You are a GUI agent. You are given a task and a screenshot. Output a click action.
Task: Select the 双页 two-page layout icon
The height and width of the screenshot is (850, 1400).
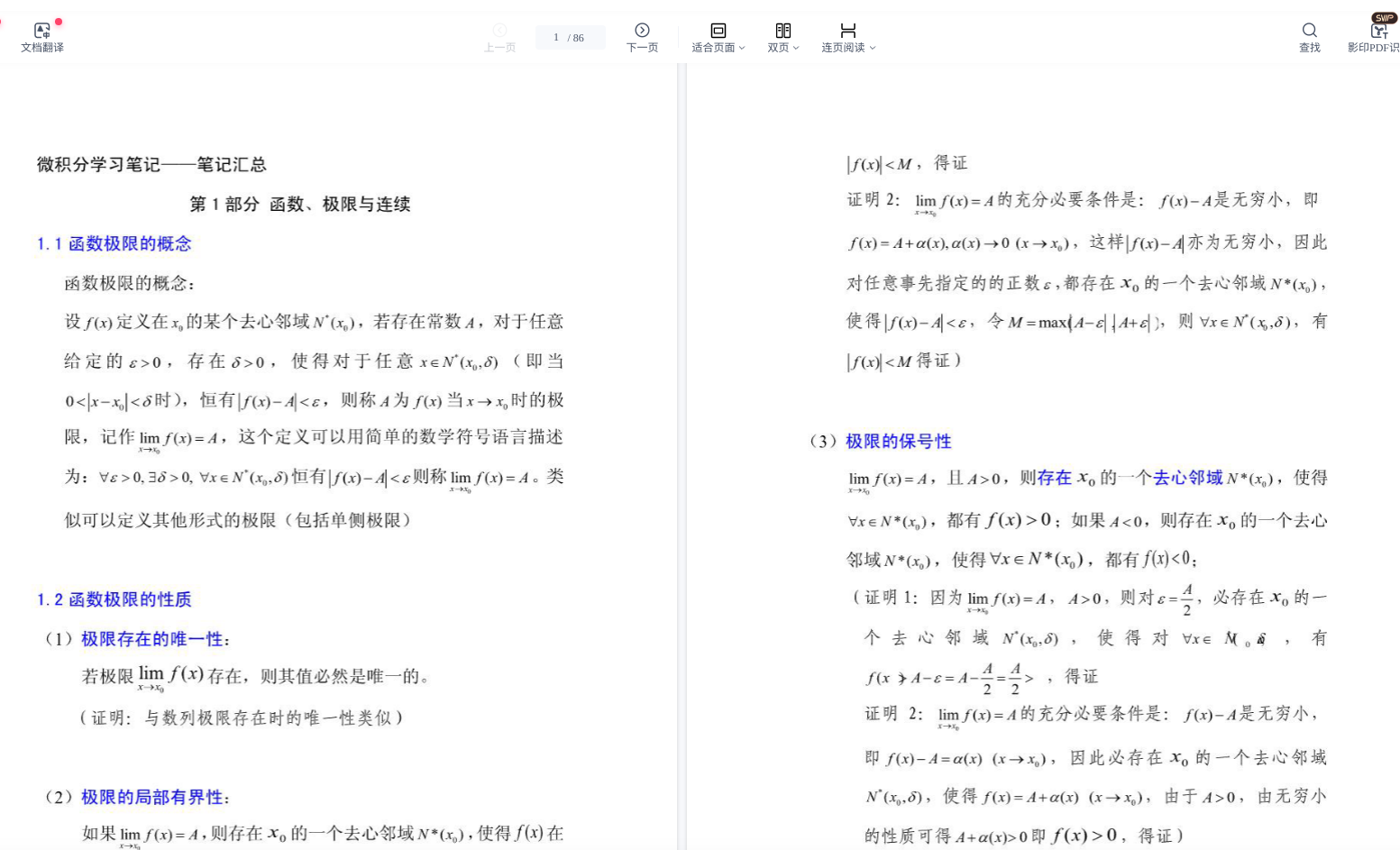(782, 31)
